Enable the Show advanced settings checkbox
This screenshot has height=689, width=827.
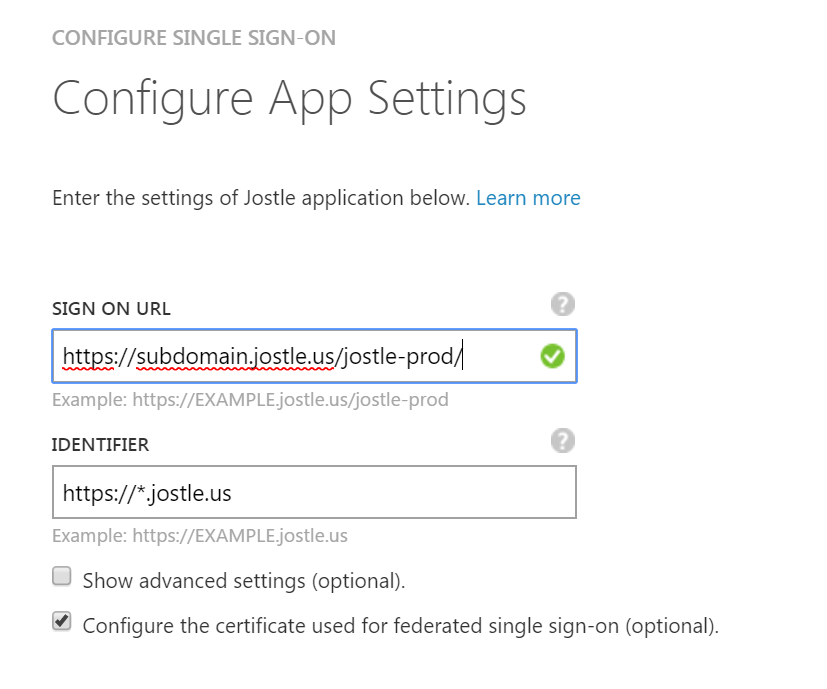62,576
